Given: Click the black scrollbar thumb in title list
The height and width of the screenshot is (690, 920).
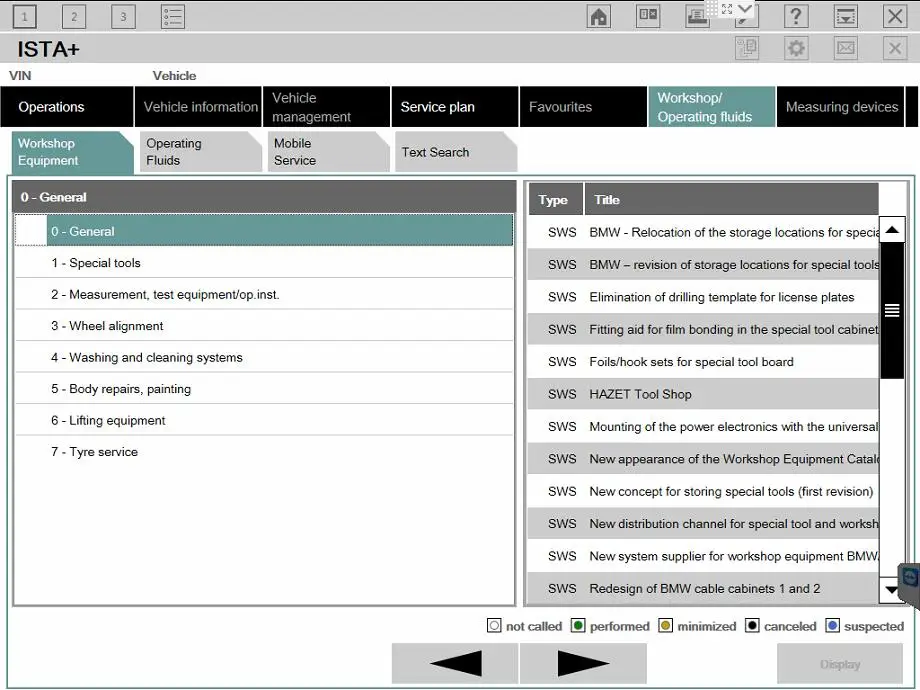Looking at the screenshot, I should click(891, 310).
